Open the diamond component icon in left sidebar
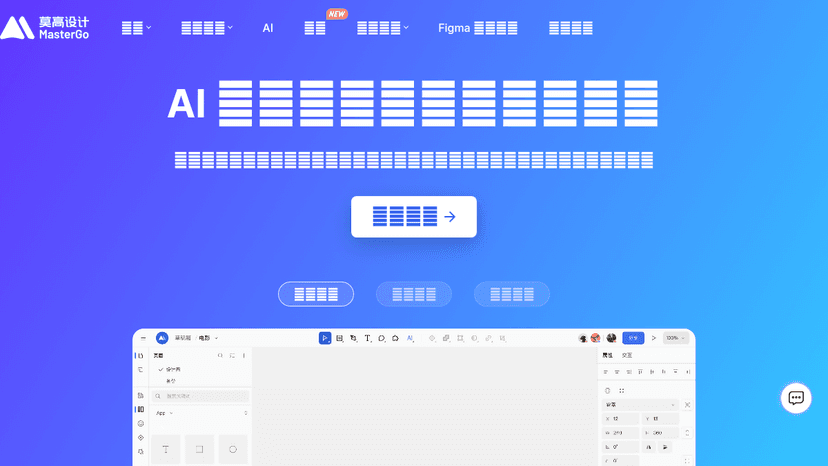This screenshot has height=466, width=828. [x=140, y=437]
